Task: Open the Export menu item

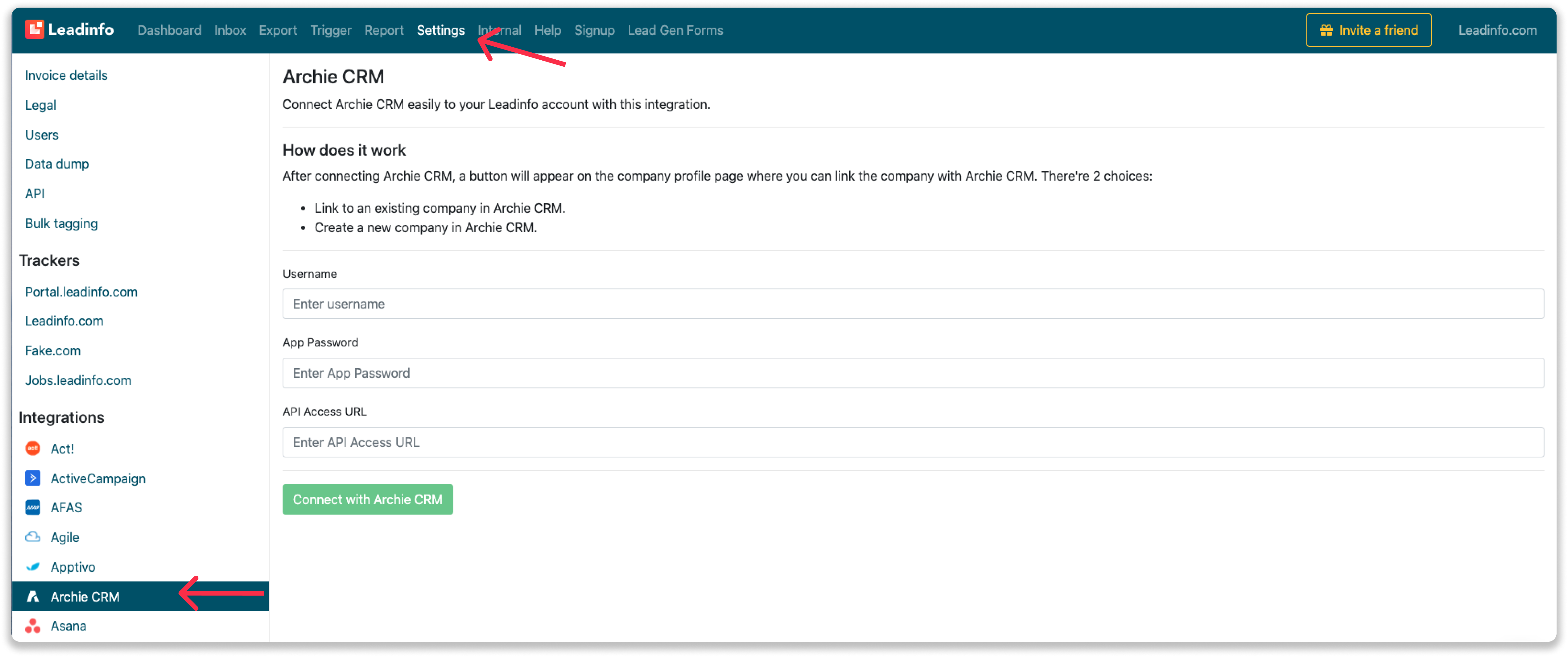Action: [278, 30]
